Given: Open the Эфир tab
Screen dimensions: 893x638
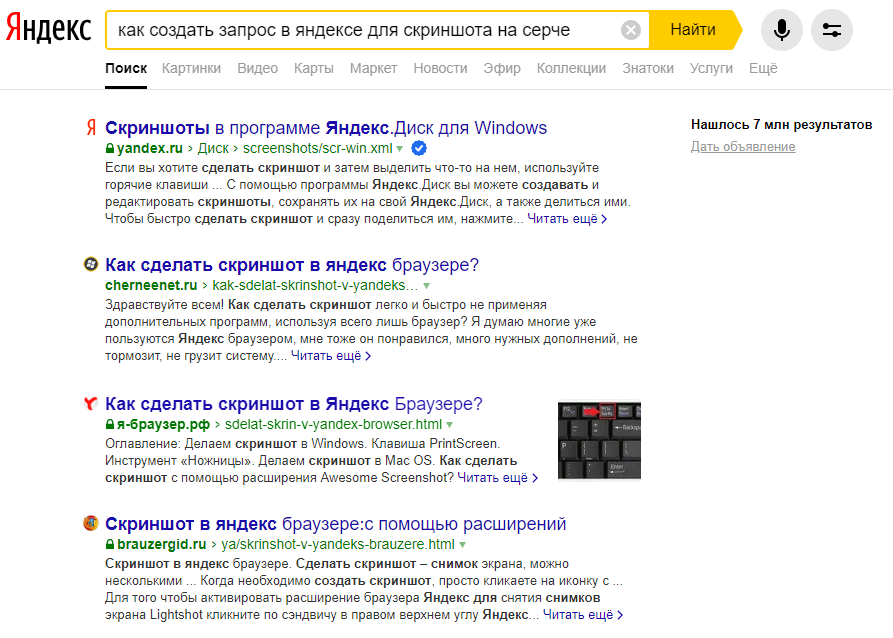Looking at the screenshot, I should pos(502,68).
